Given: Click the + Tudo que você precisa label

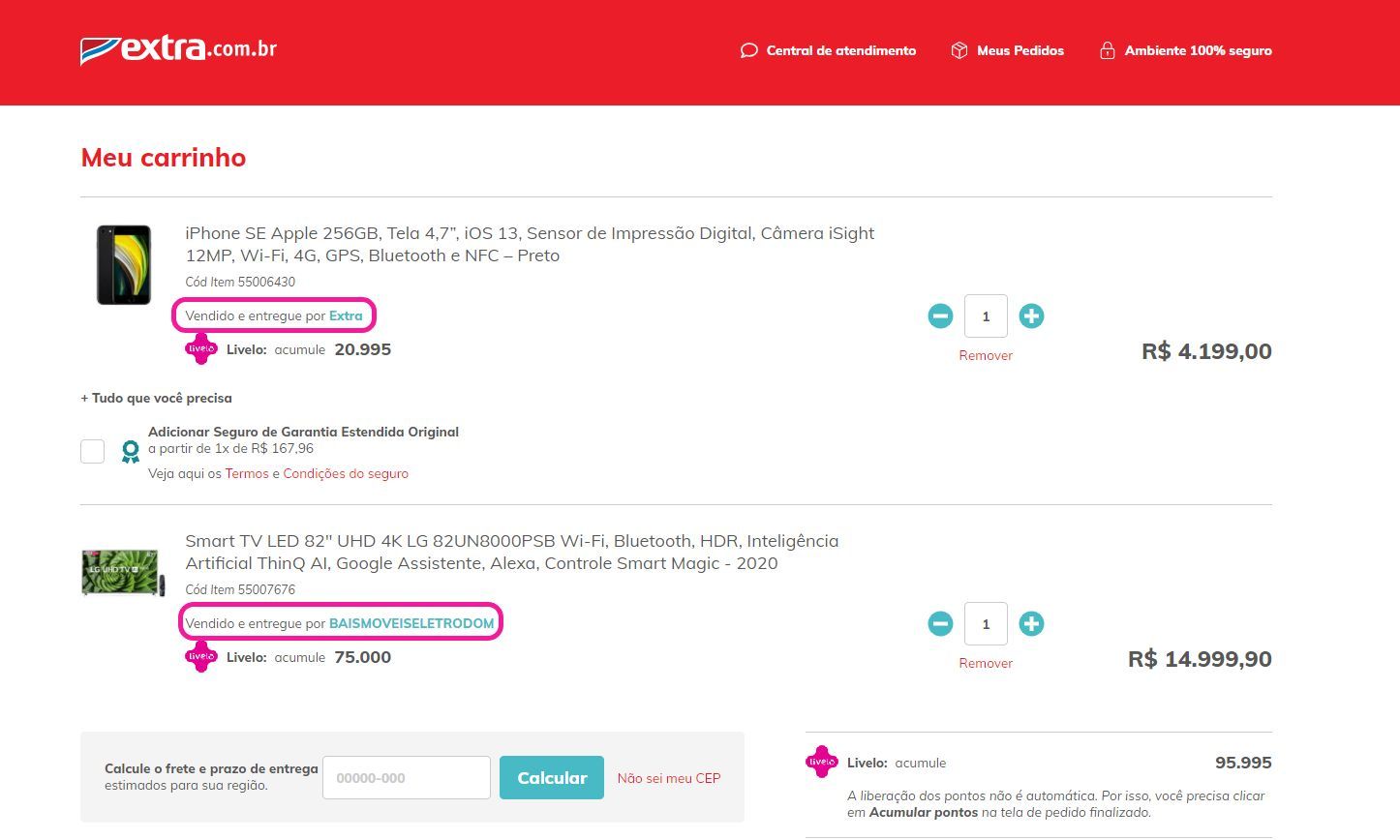Looking at the screenshot, I should pos(156,398).
